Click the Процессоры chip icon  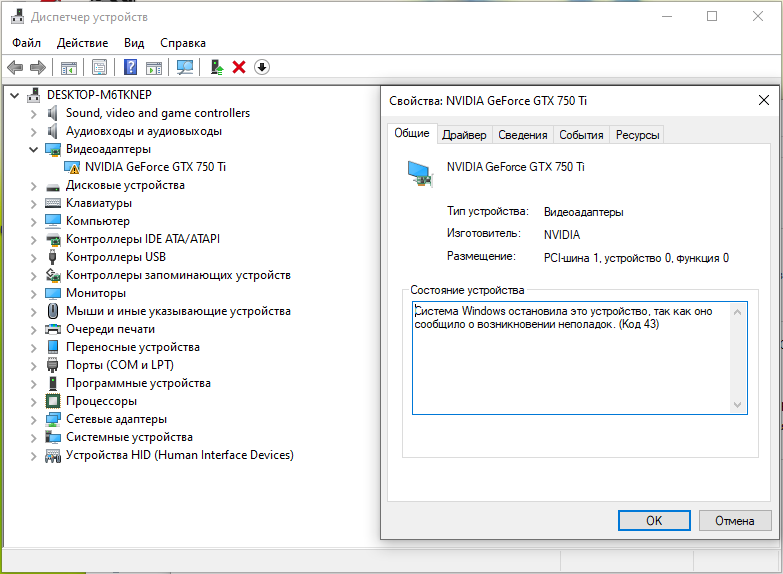(x=52, y=401)
